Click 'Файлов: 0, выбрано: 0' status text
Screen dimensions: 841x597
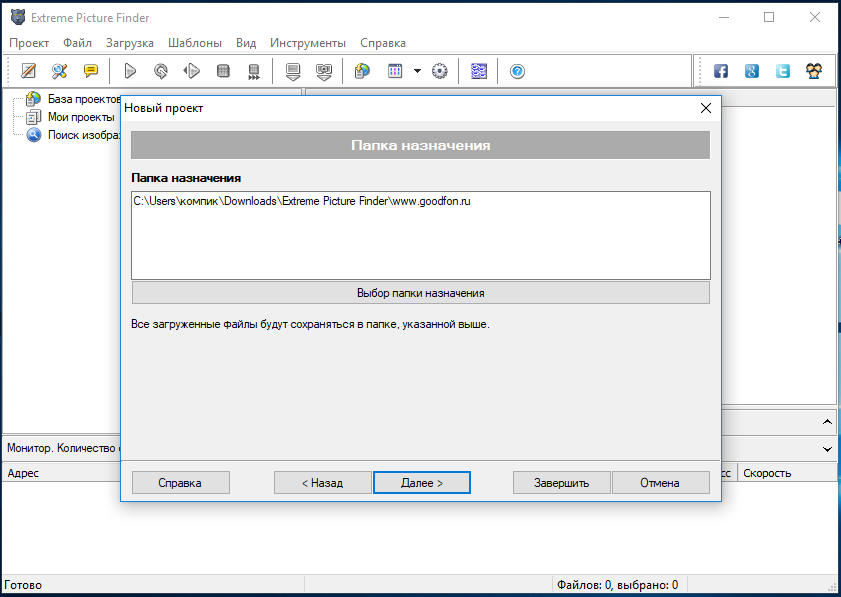tap(617, 585)
